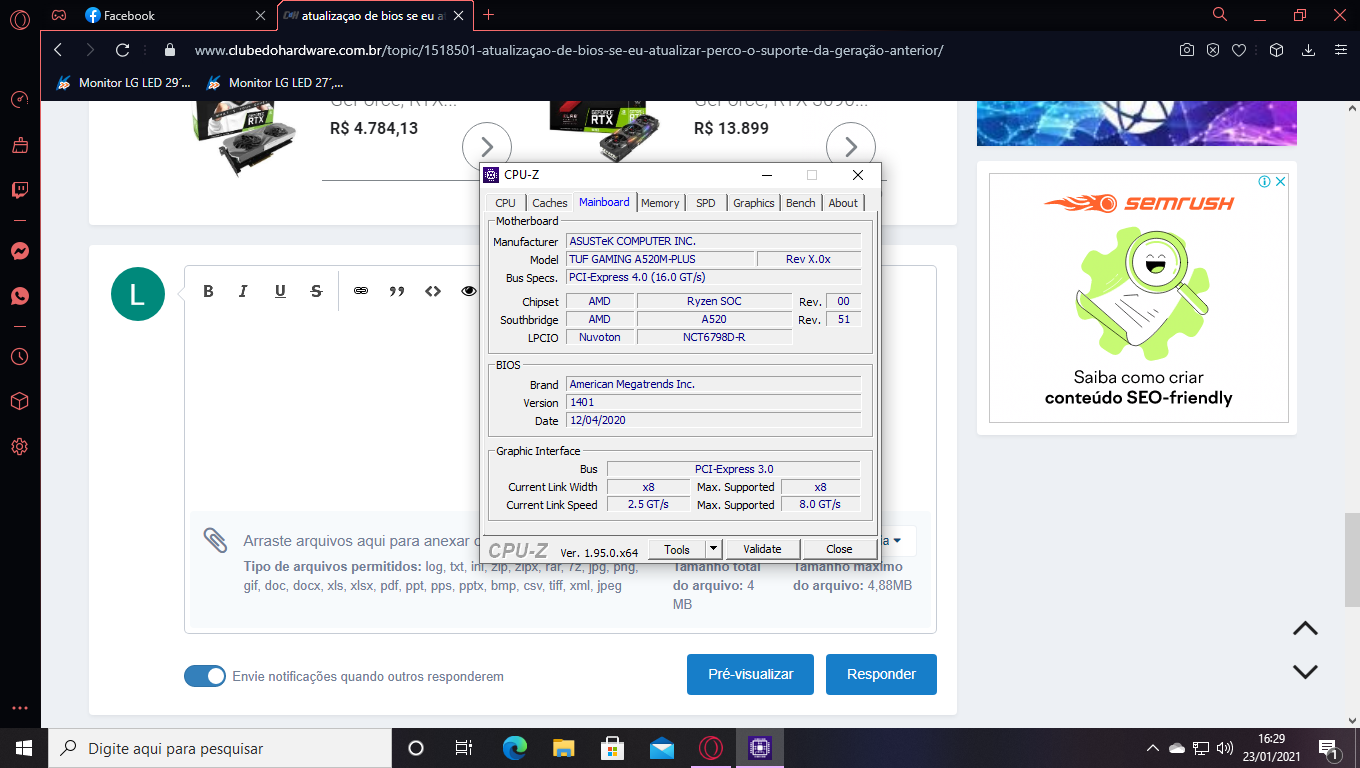This screenshot has height=768, width=1360.
Task: Insert a link in reply editor
Action: (x=361, y=291)
